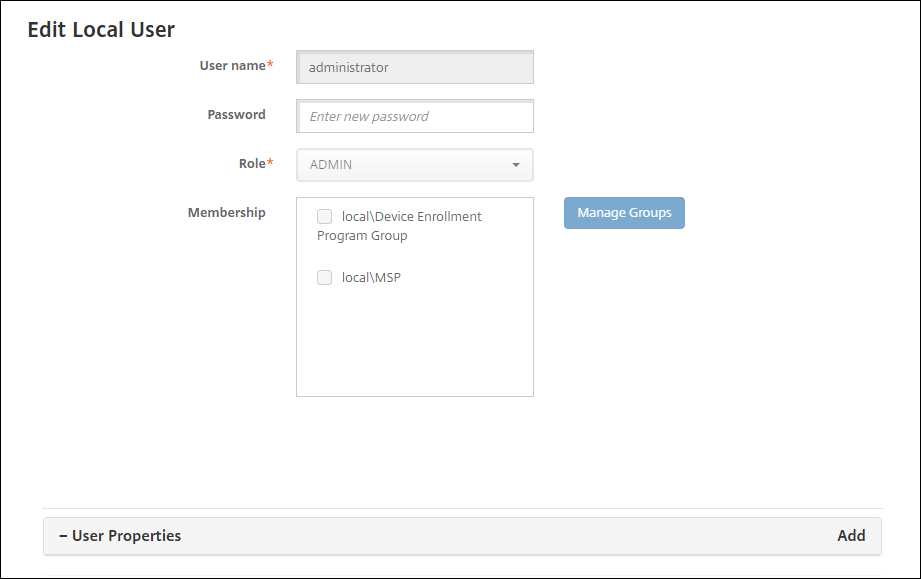Click the local\MSP label text
Viewport: 921px width, 579px height.
point(371,278)
